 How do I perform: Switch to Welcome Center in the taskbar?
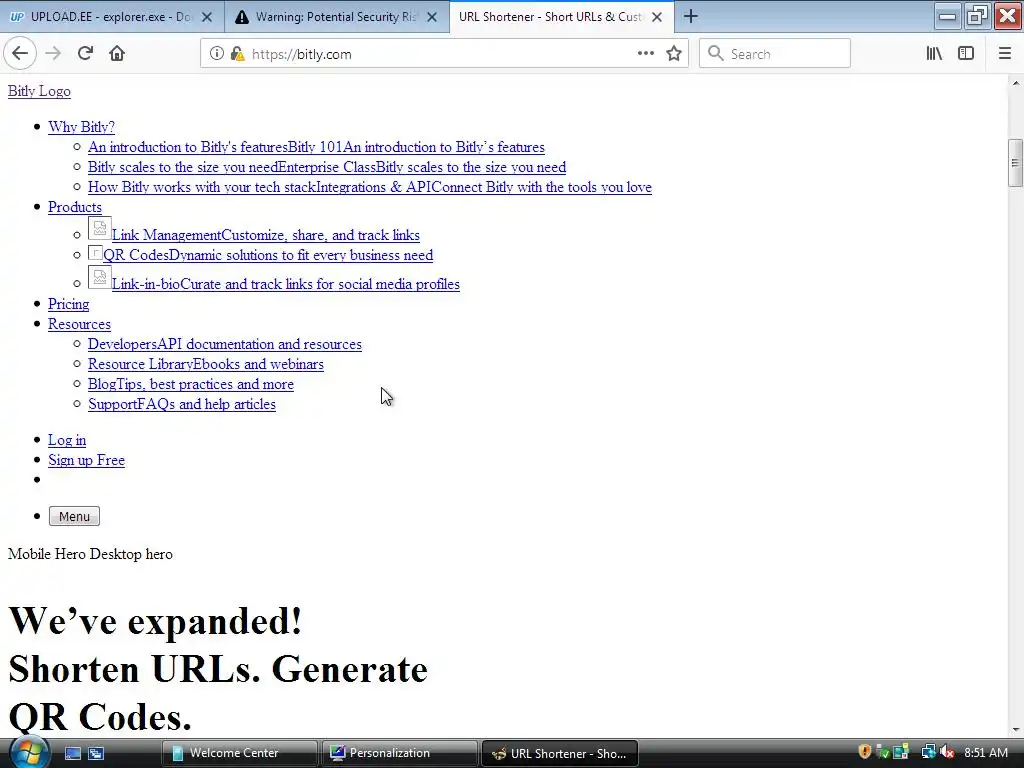[x=240, y=753]
